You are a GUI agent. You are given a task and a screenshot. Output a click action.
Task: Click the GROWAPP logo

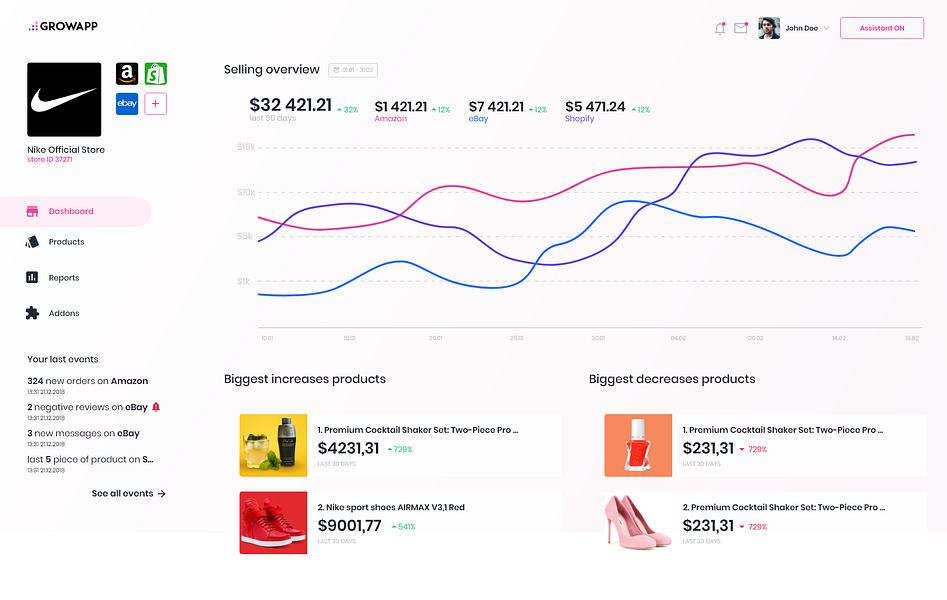coord(63,26)
